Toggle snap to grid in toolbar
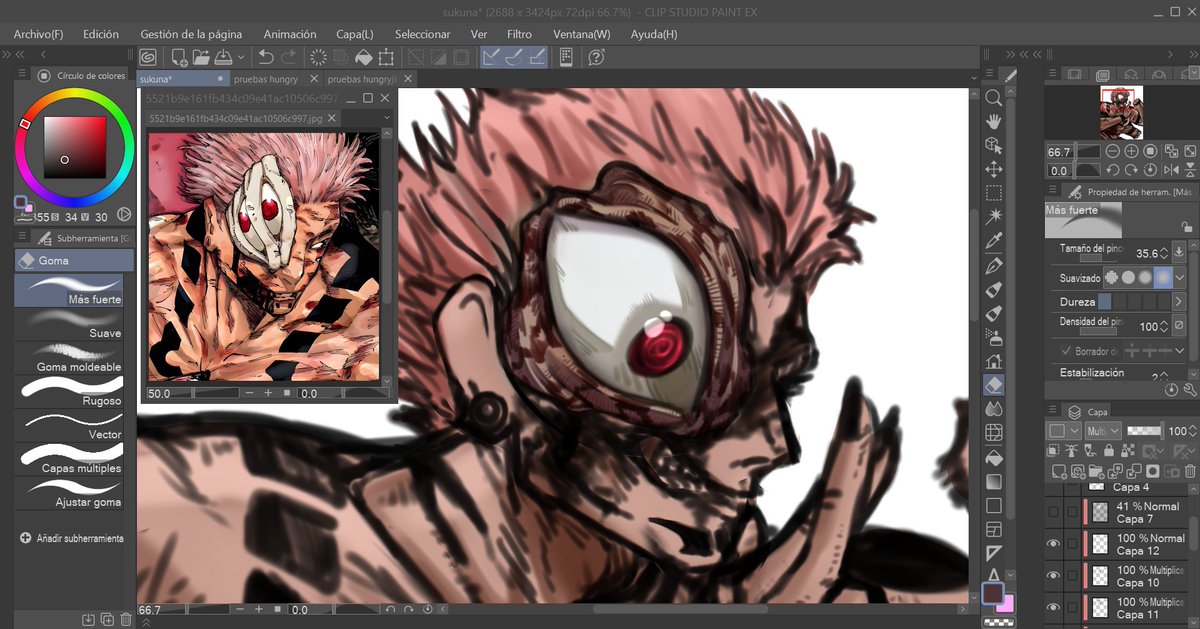This screenshot has width=1200, height=629. [x=536, y=57]
